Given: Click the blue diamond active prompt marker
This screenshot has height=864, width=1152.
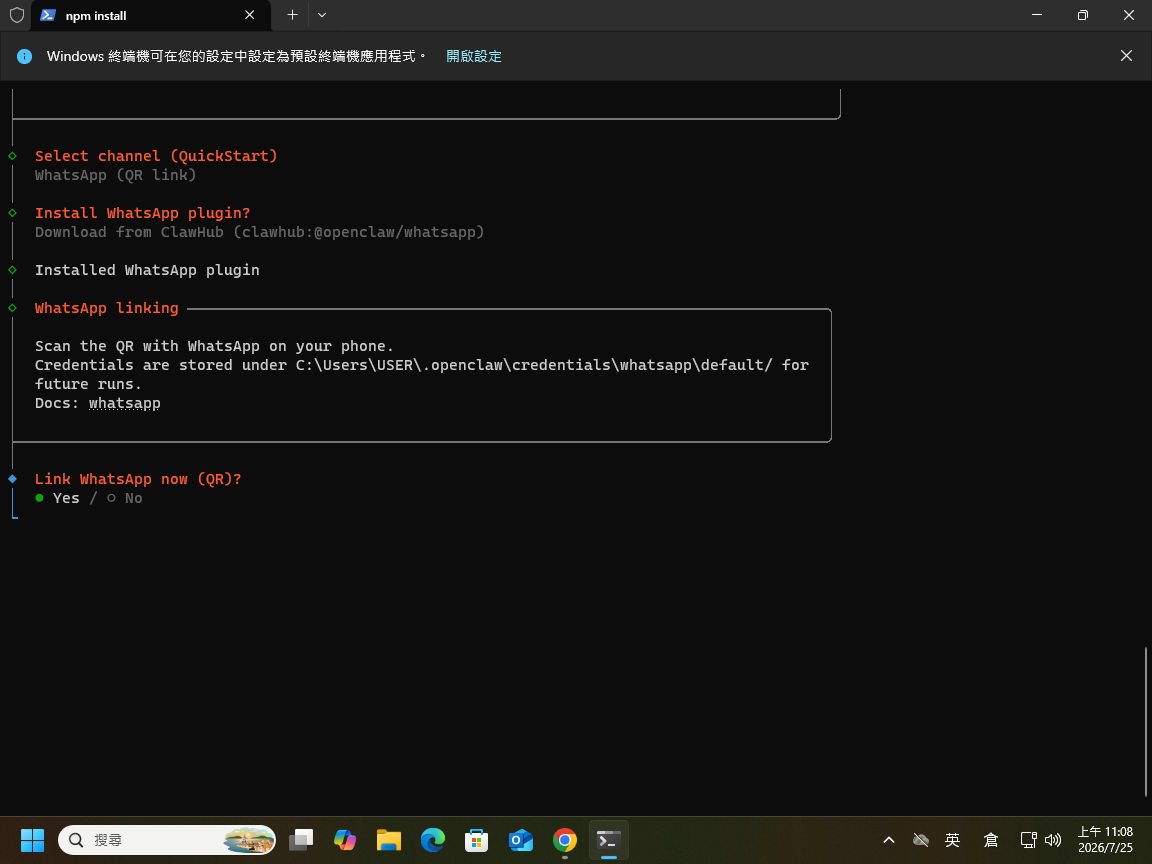Looking at the screenshot, I should (12, 479).
